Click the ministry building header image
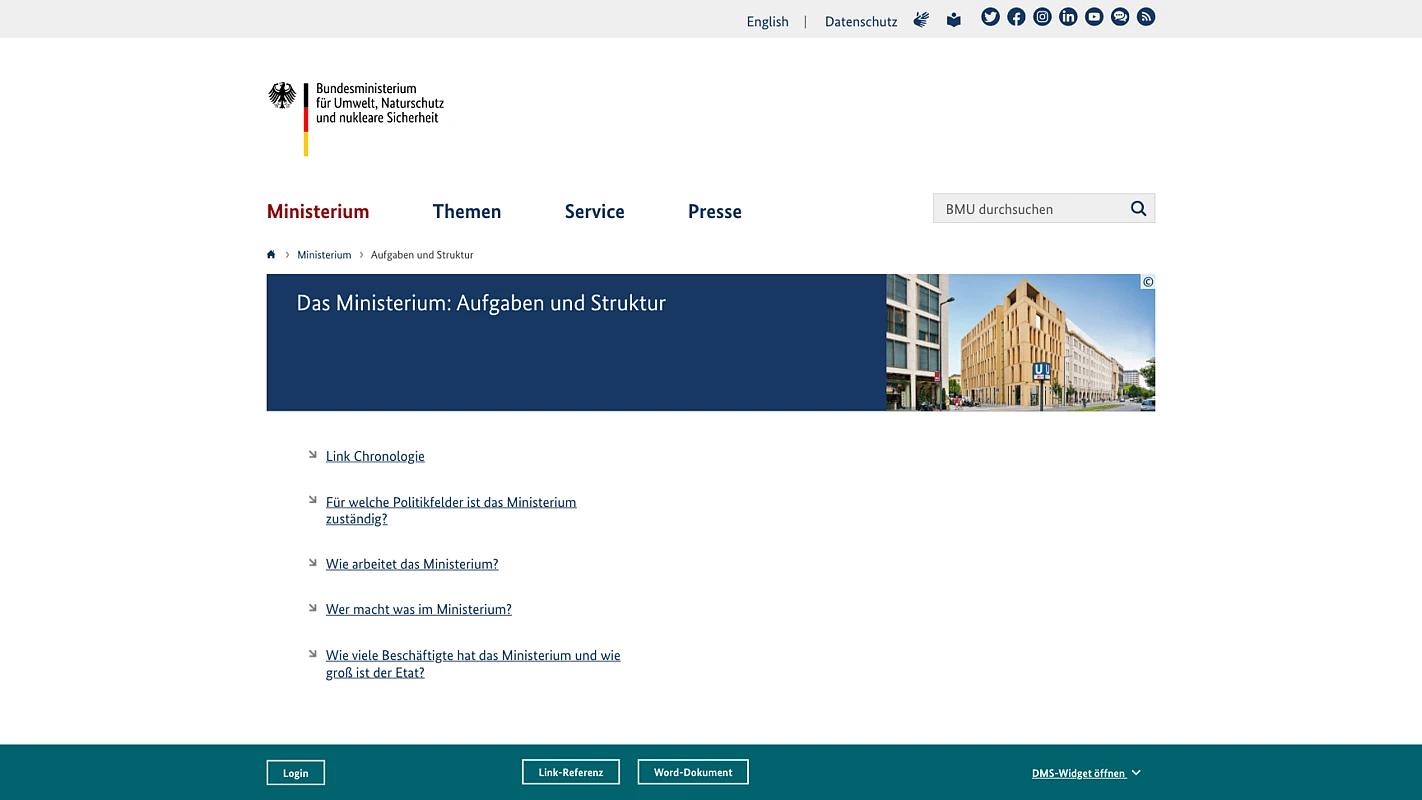The width and height of the screenshot is (1422, 800). pyautogui.click(x=1020, y=343)
